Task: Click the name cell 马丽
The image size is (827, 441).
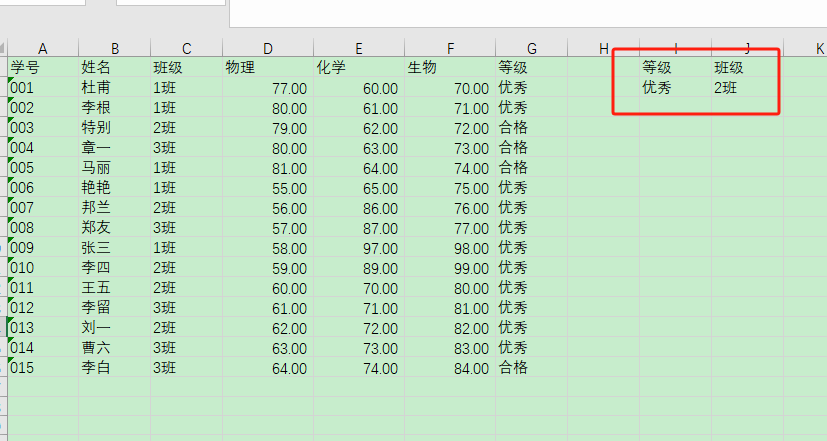Action: click(114, 167)
